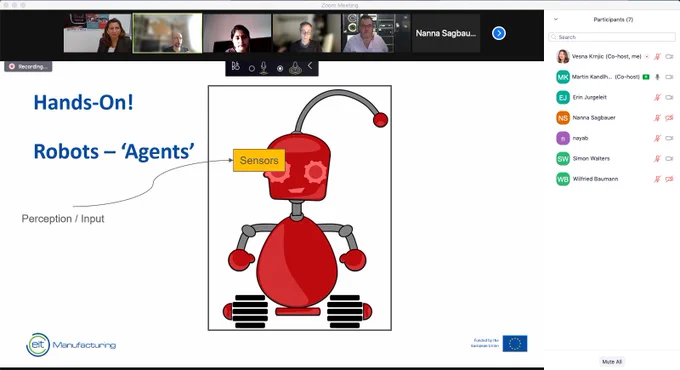Select the Nanna Sagbau... video tile
680x370 pixels.
pyautogui.click(x=446, y=33)
